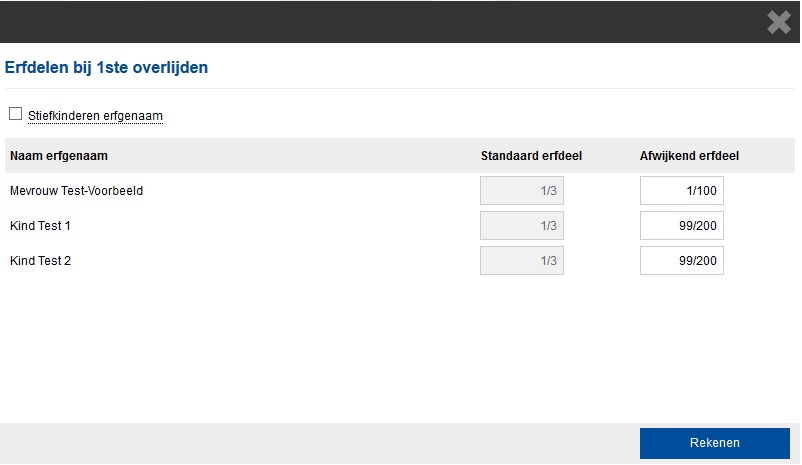Click standaard erfdeel box for Mevrouw Test-Voorbeeld
The width and height of the screenshot is (802, 465).
[522, 191]
